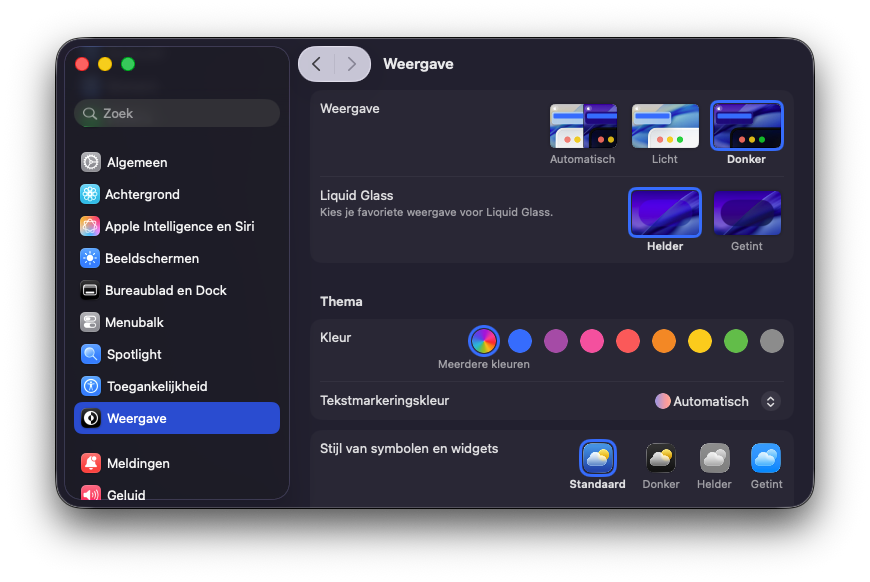Open Toegankelijkheid accessibility icon
Image resolution: width=870 pixels, height=582 pixels.
(91, 386)
